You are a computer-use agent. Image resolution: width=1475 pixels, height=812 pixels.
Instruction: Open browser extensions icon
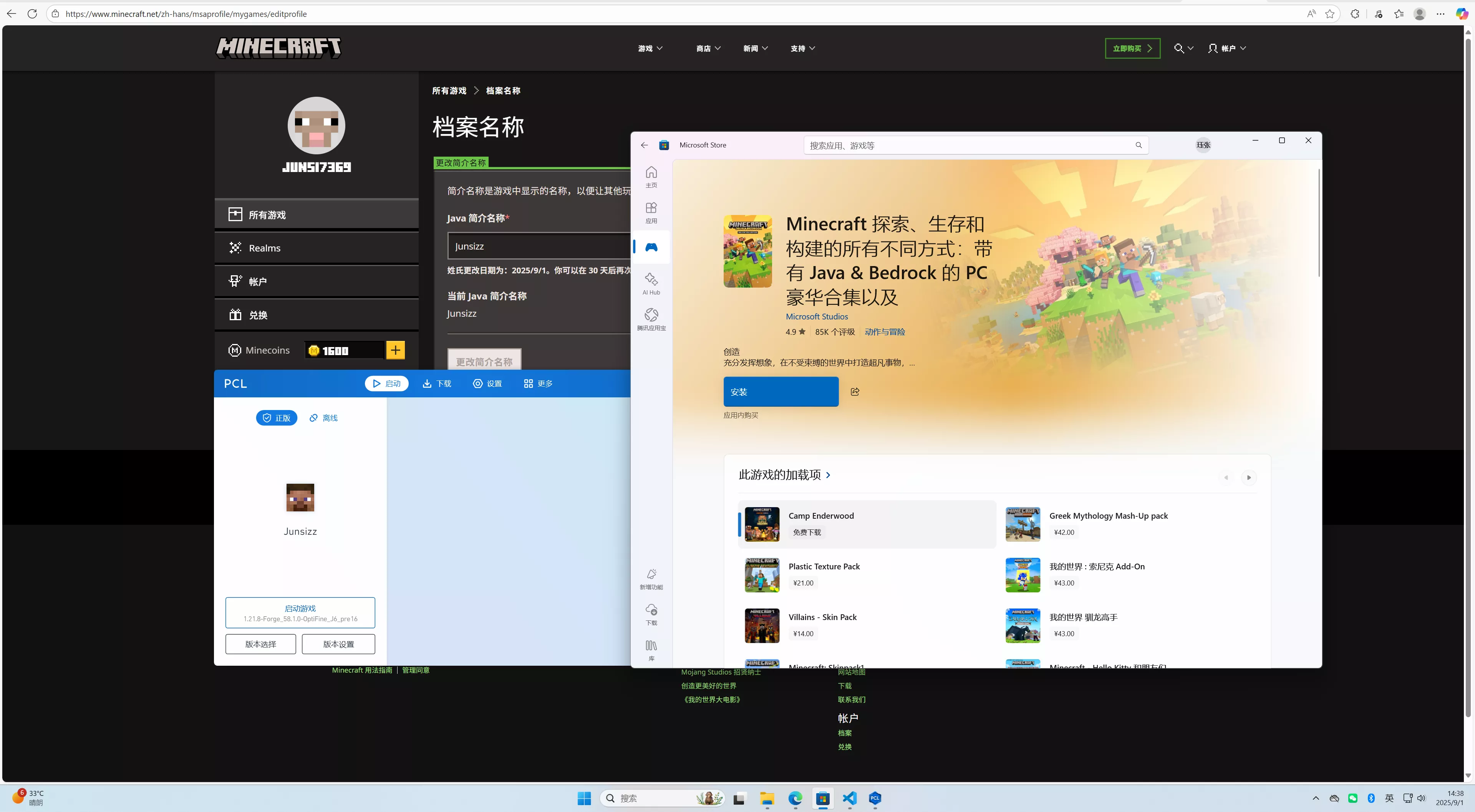point(1355,14)
